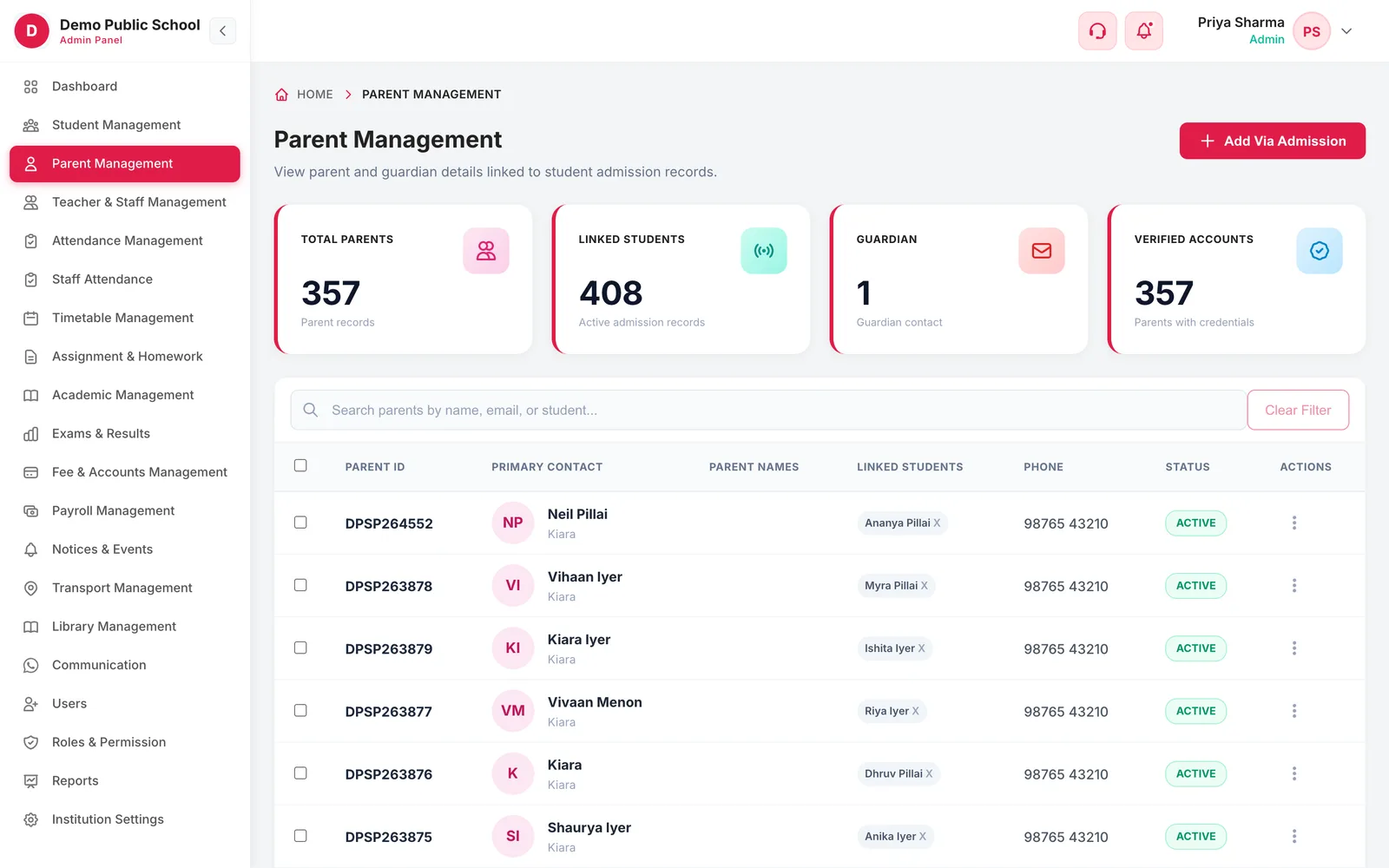Click the Total Parents card icon
Screen dimensions: 1389x868
coord(486,251)
